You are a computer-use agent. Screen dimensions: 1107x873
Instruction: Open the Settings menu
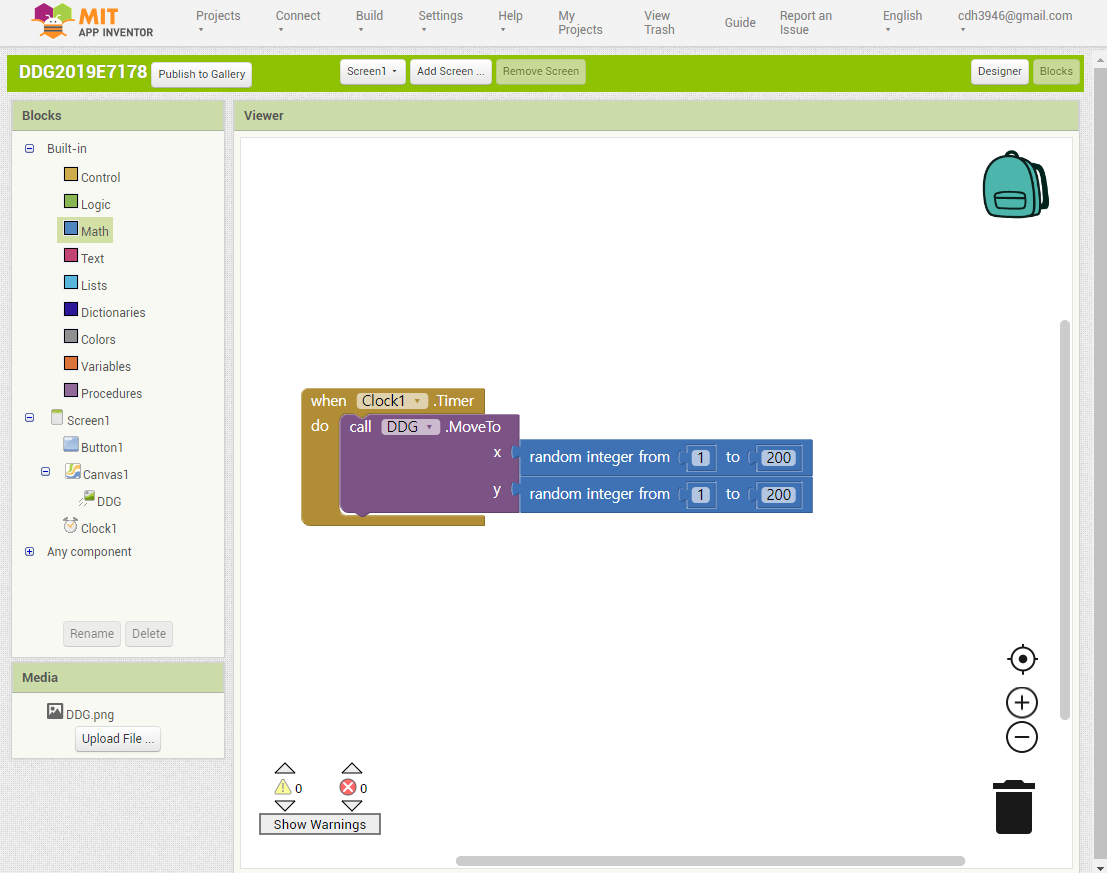[x=441, y=21]
